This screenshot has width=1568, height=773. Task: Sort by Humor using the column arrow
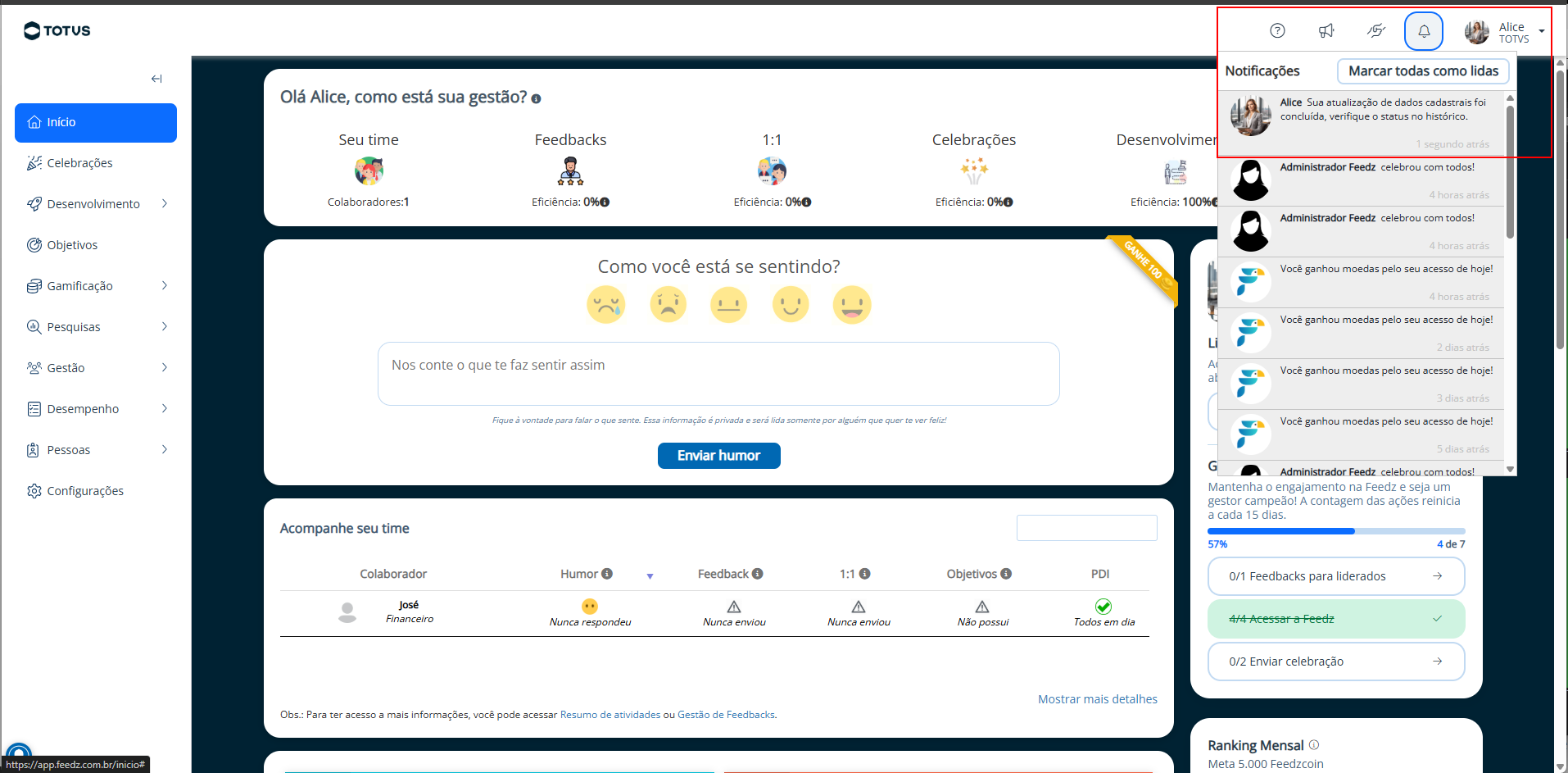click(x=650, y=576)
